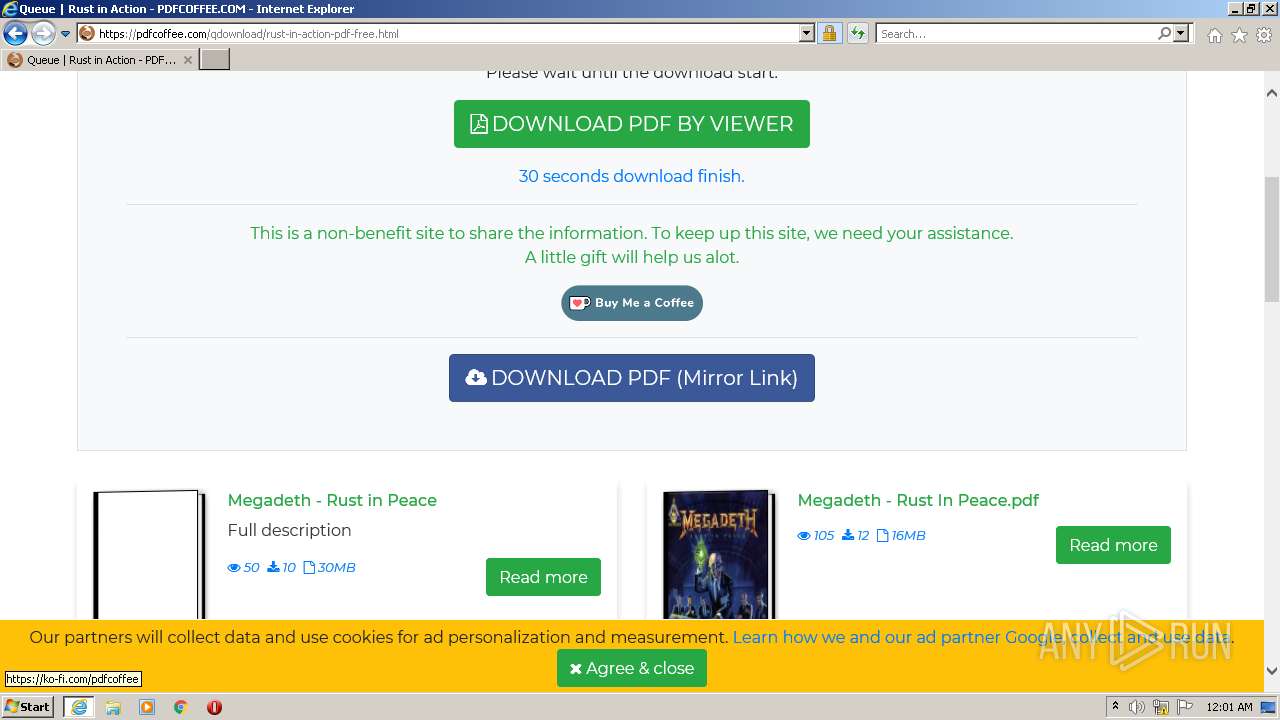1280x720 pixels.
Task: Click the 30 seconds download finish link
Action: coord(632,176)
